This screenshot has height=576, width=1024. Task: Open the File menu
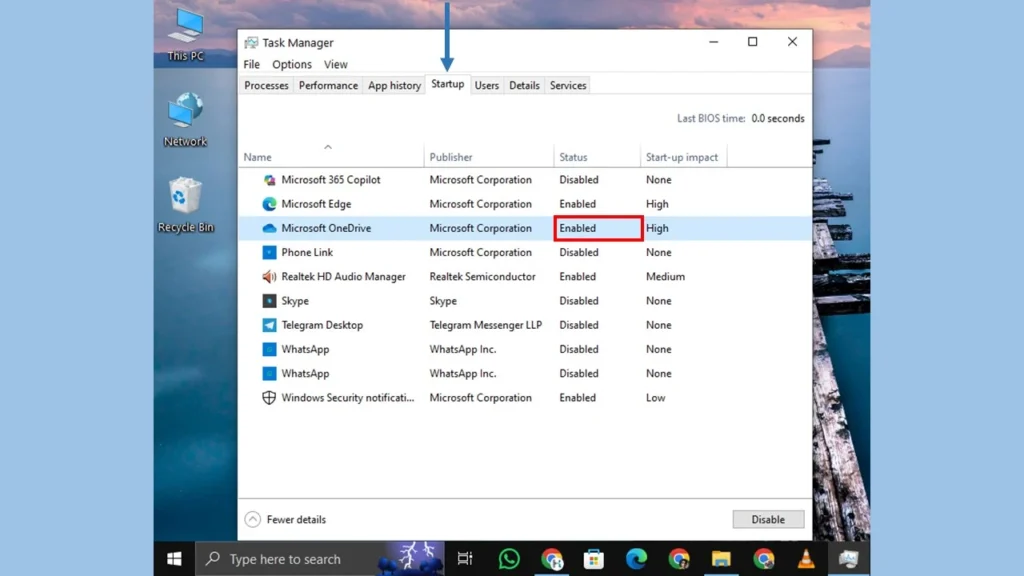(251, 64)
